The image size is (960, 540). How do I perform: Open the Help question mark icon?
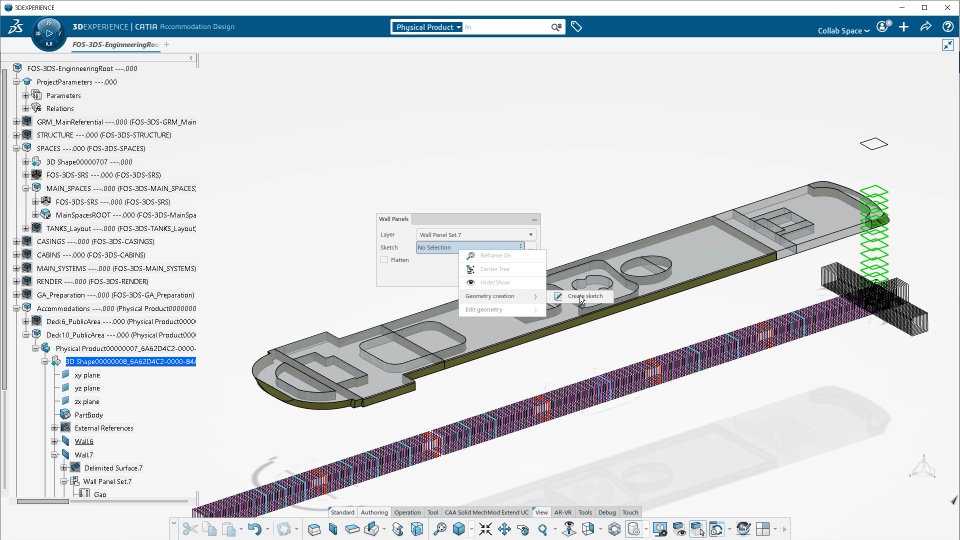(x=948, y=26)
